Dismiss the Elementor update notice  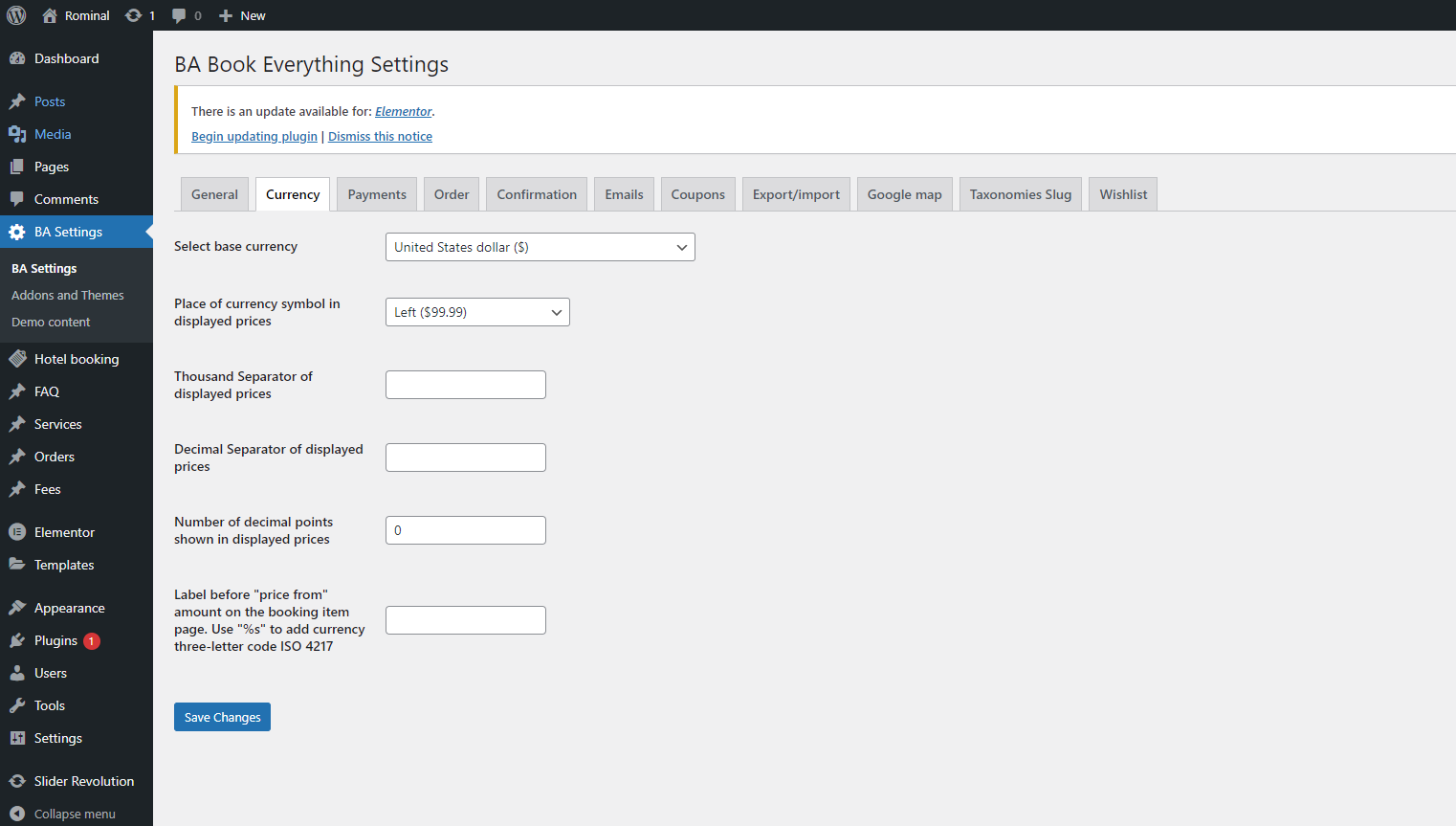coord(380,137)
